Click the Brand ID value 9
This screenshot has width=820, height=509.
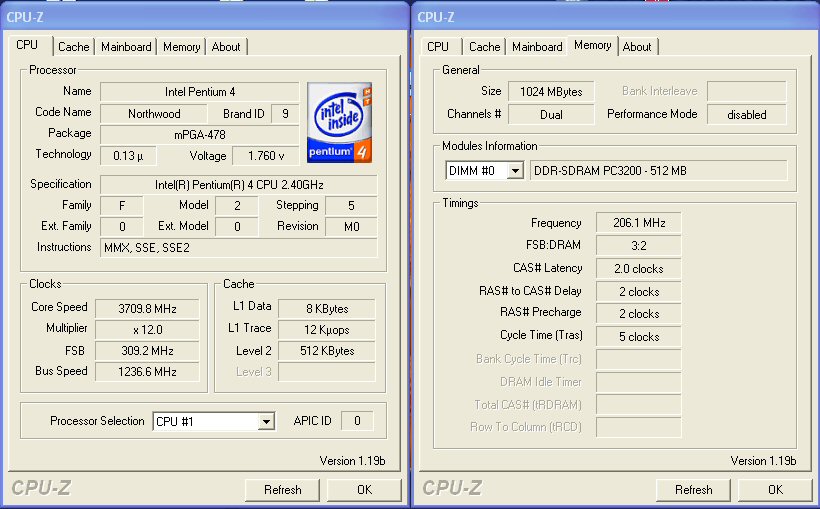285,114
